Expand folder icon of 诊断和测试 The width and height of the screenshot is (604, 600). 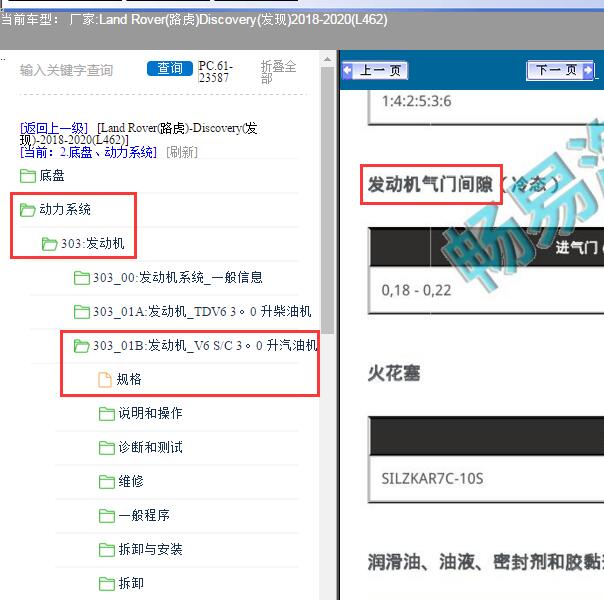click(107, 447)
